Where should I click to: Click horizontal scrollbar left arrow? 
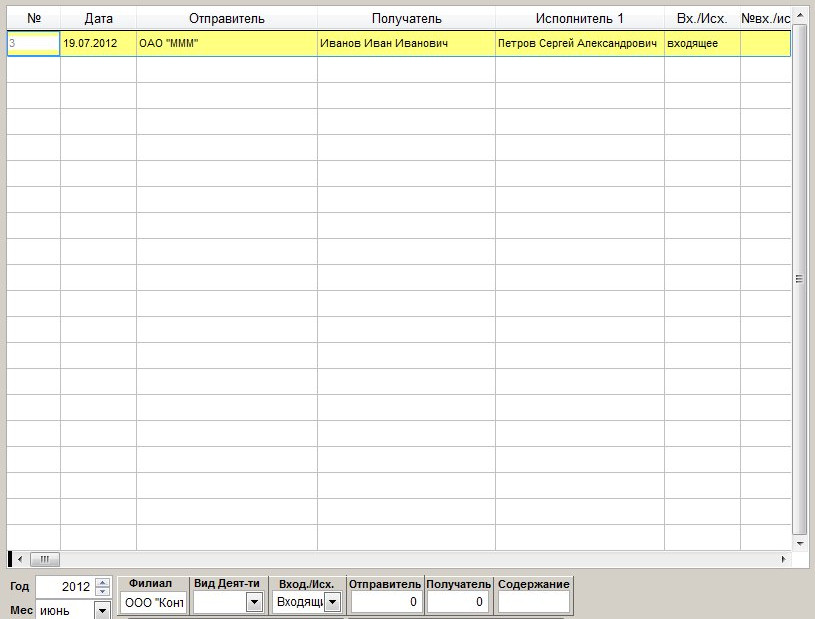[20, 559]
